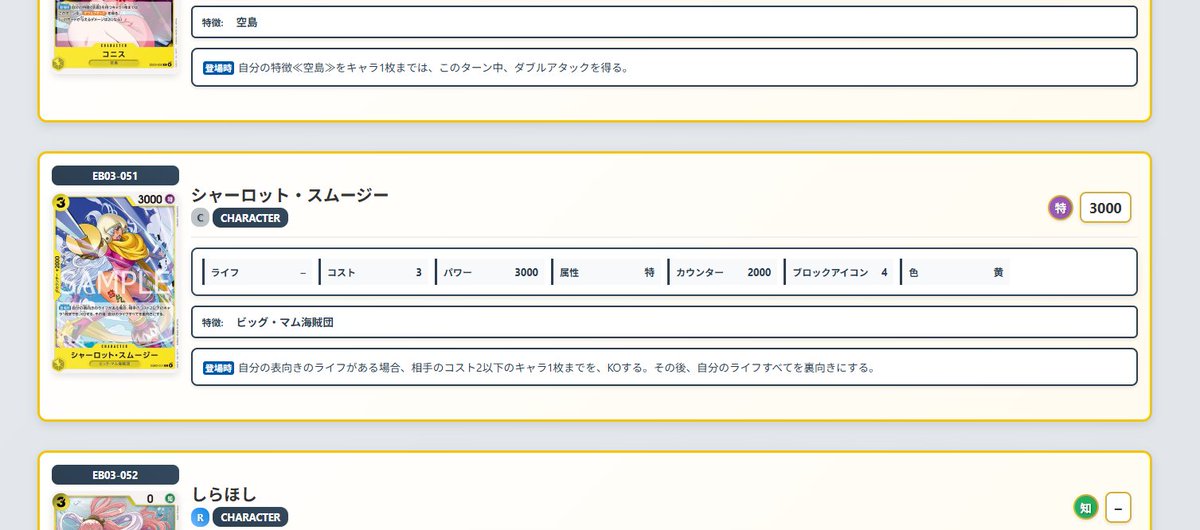Click the 特徴 空島 trait row
The width and height of the screenshot is (1200, 530).
(x=664, y=22)
